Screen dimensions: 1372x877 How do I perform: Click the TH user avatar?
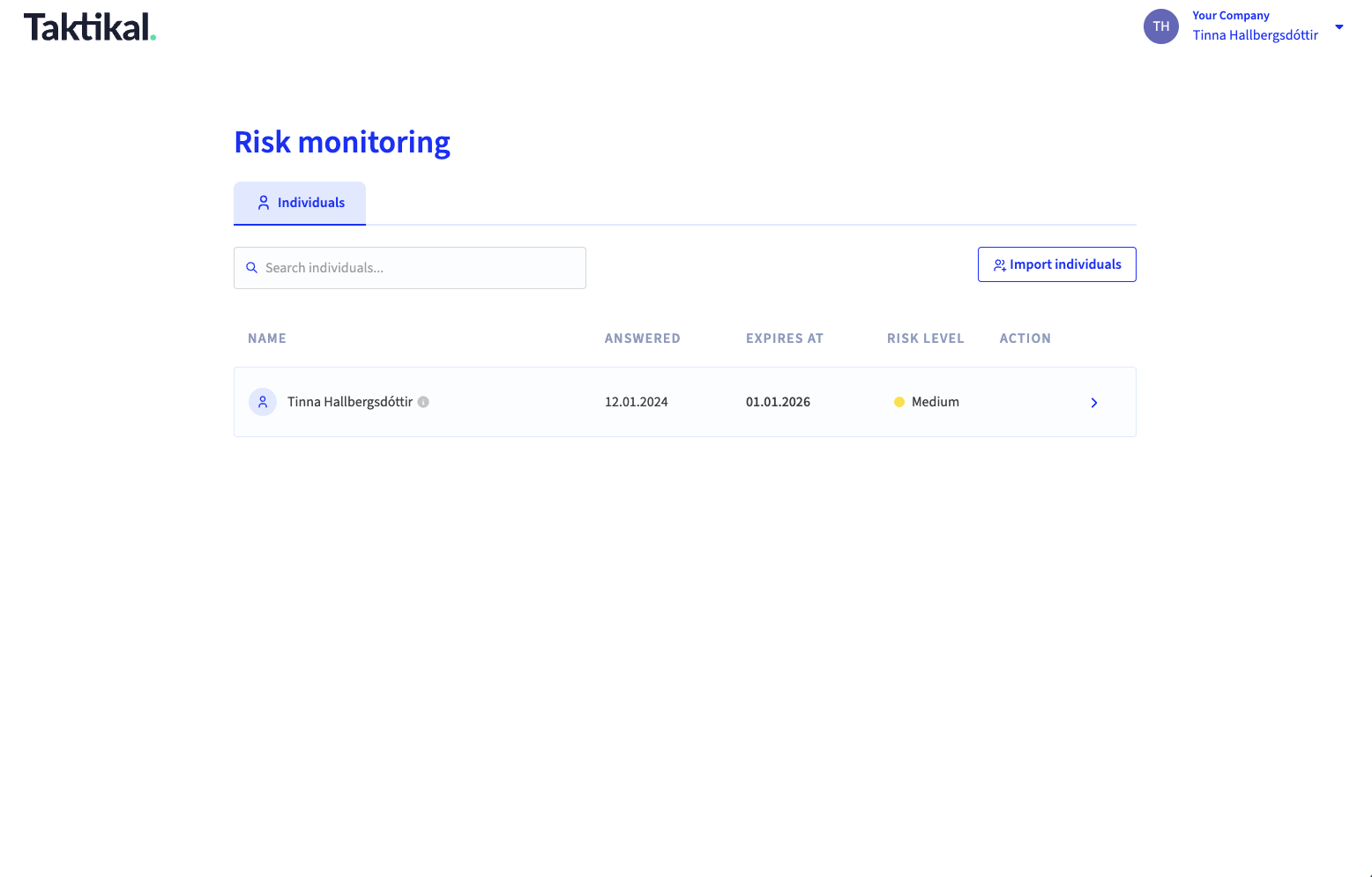point(1161,26)
